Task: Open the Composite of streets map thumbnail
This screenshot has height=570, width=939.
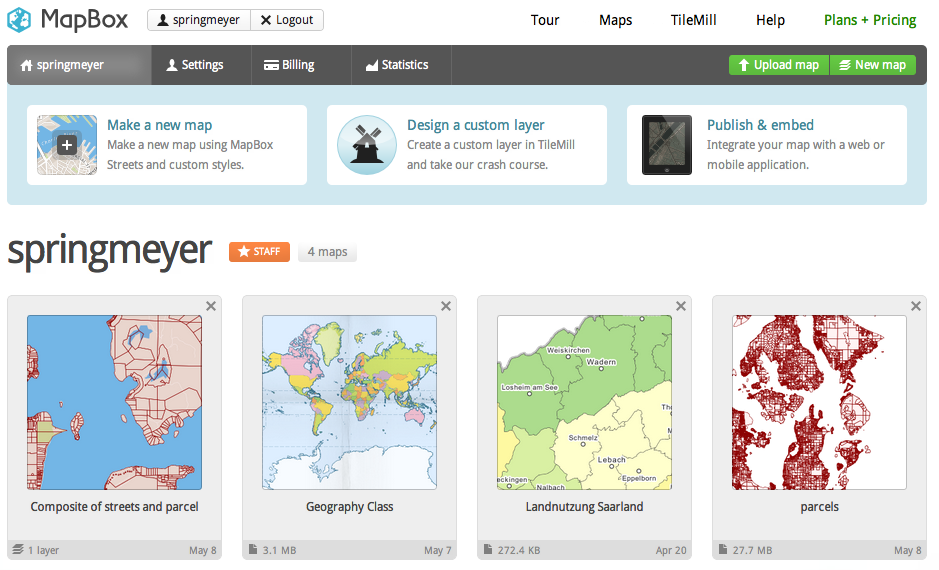Action: point(114,402)
